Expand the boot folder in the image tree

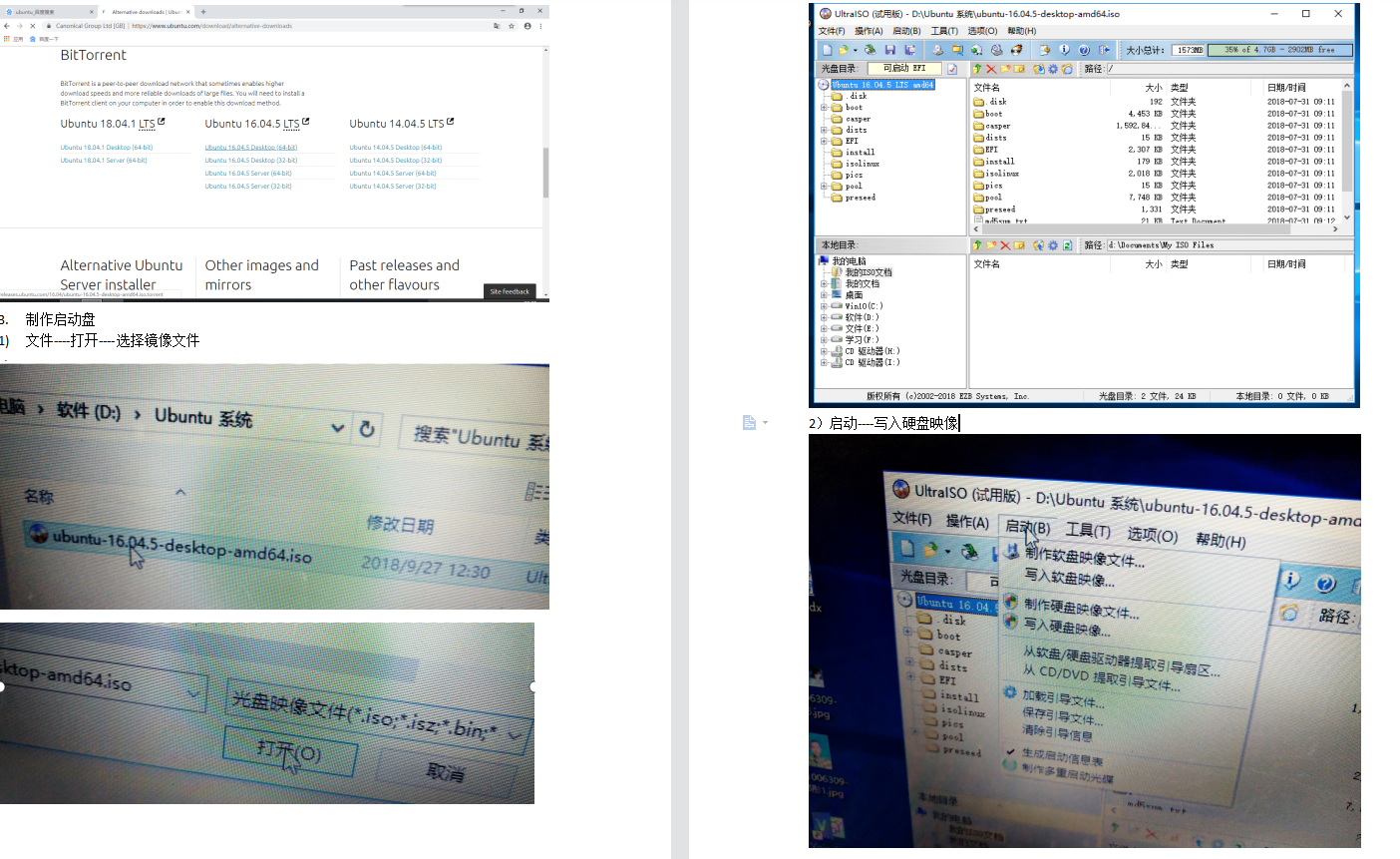coord(825,108)
